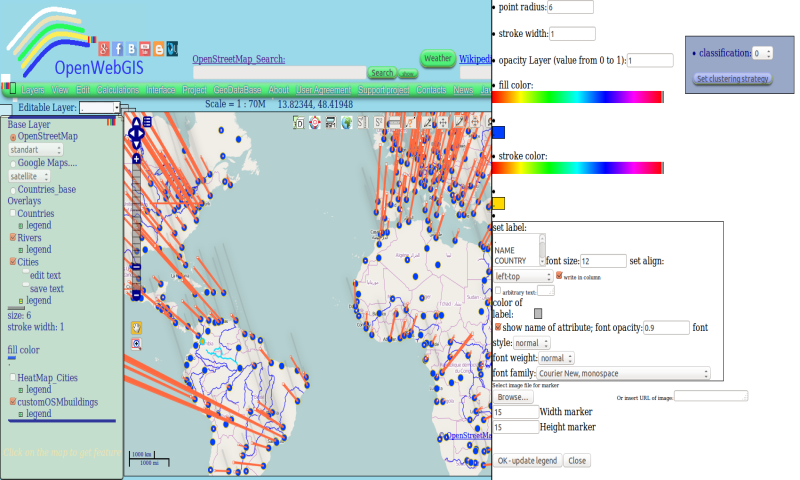The height and width of the screenshot is (480, 800).
Task: Click the fill color rainbow bar
Action: pos(577,97)
